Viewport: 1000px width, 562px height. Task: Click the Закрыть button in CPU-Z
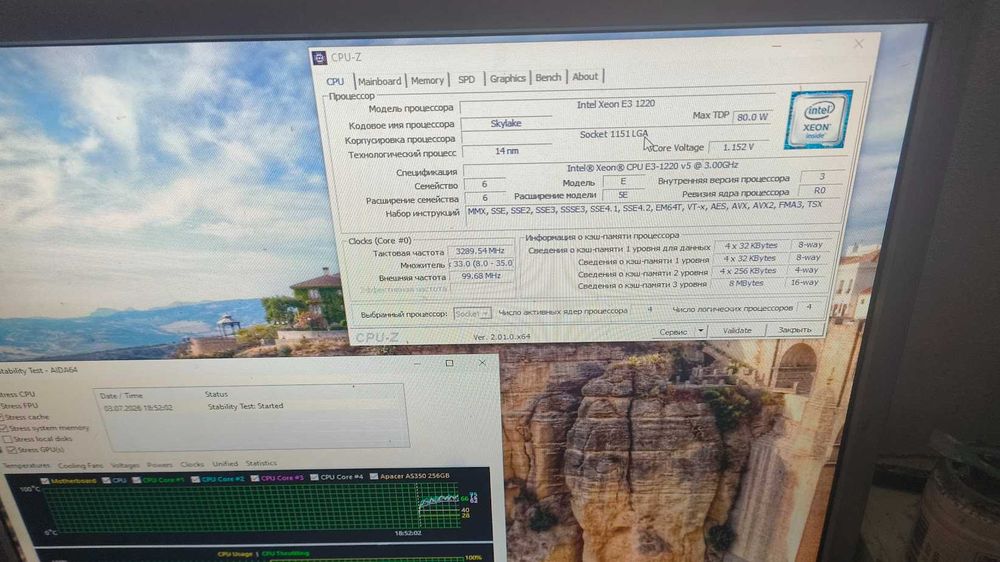coord(794,330)
